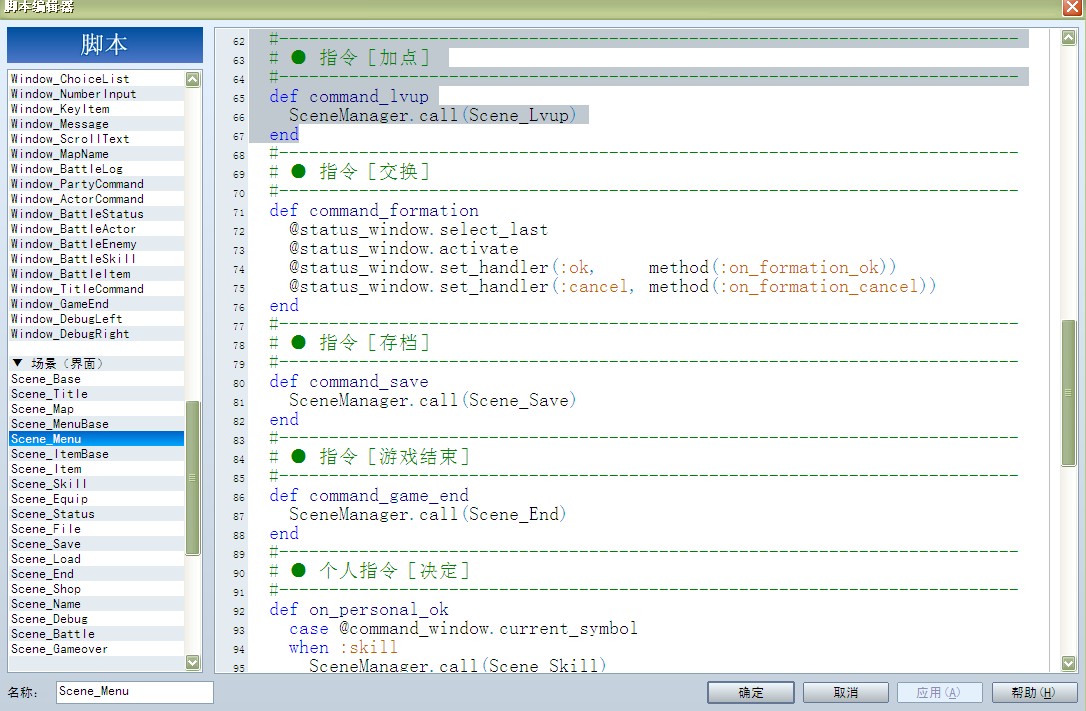This screenshot has width=1086, height=711.
Task: Click the code editor scrollbar thumb
Action: click(1069, 393)
